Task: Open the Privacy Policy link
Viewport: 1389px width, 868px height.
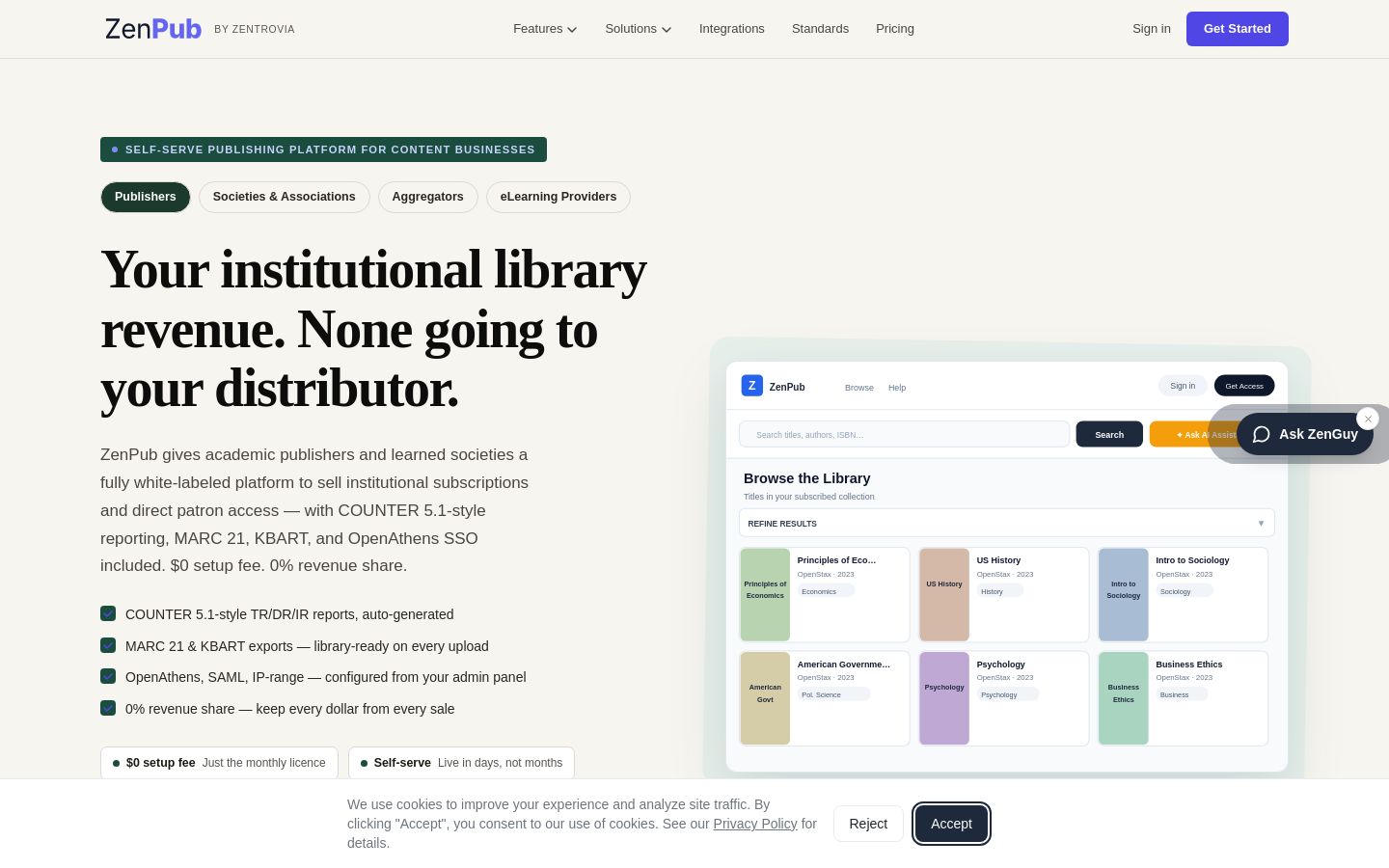Action: pyautogui.click(x=755, y=824)
